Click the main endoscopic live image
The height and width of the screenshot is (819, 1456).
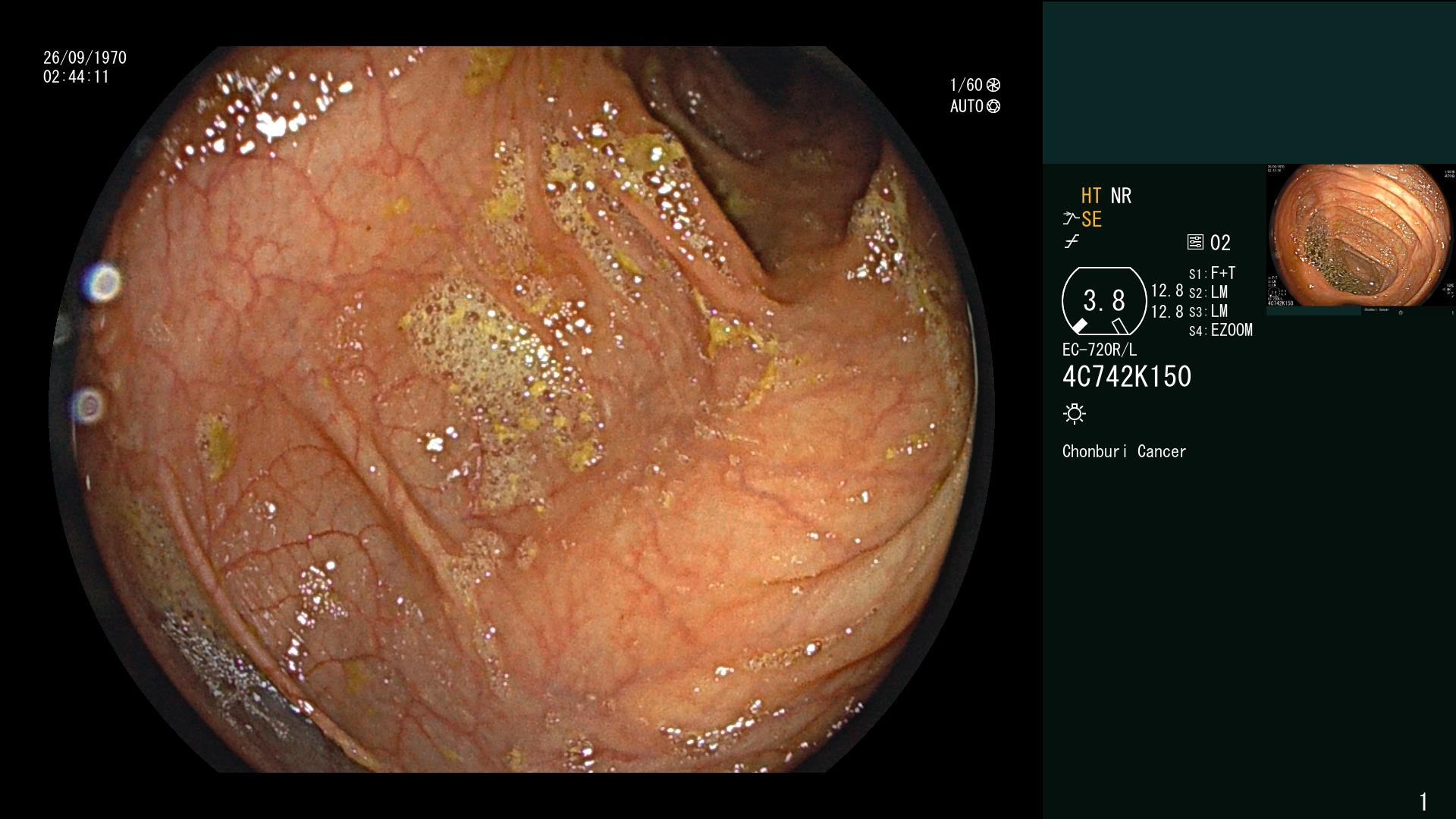pos(522,409)
